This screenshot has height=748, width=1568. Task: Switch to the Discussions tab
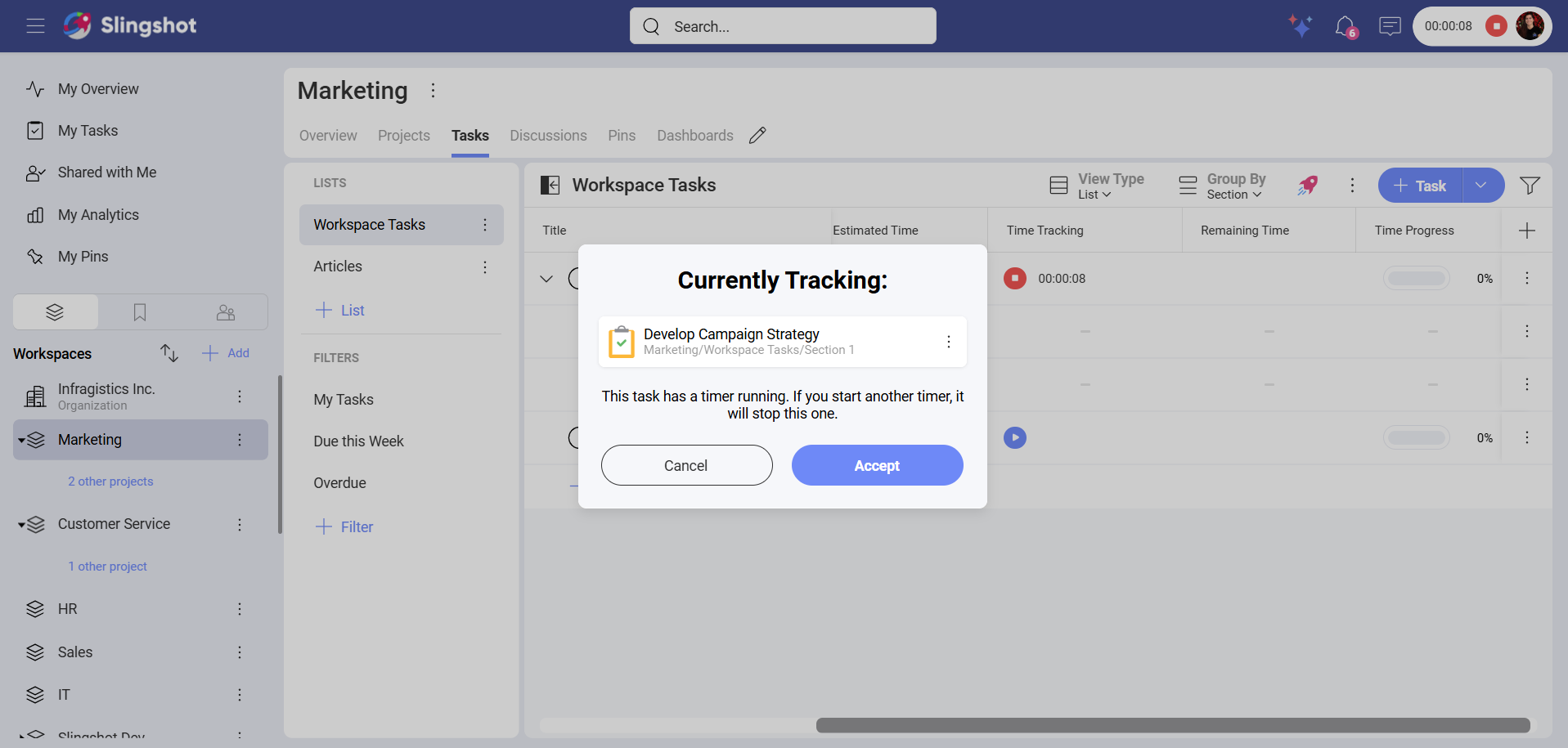pos(548,136)
